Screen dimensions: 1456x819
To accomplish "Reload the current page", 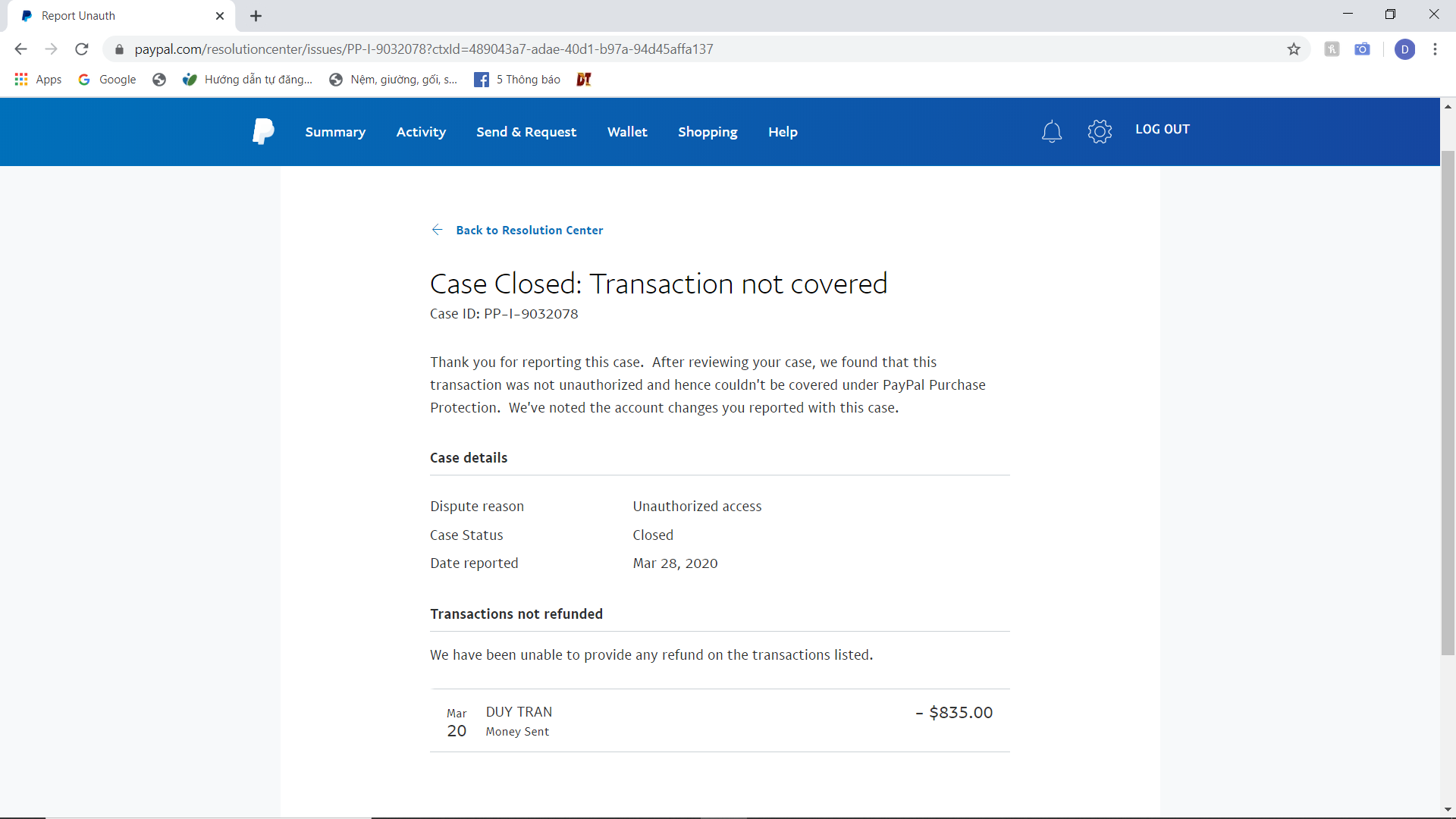I will pos(82,49).
